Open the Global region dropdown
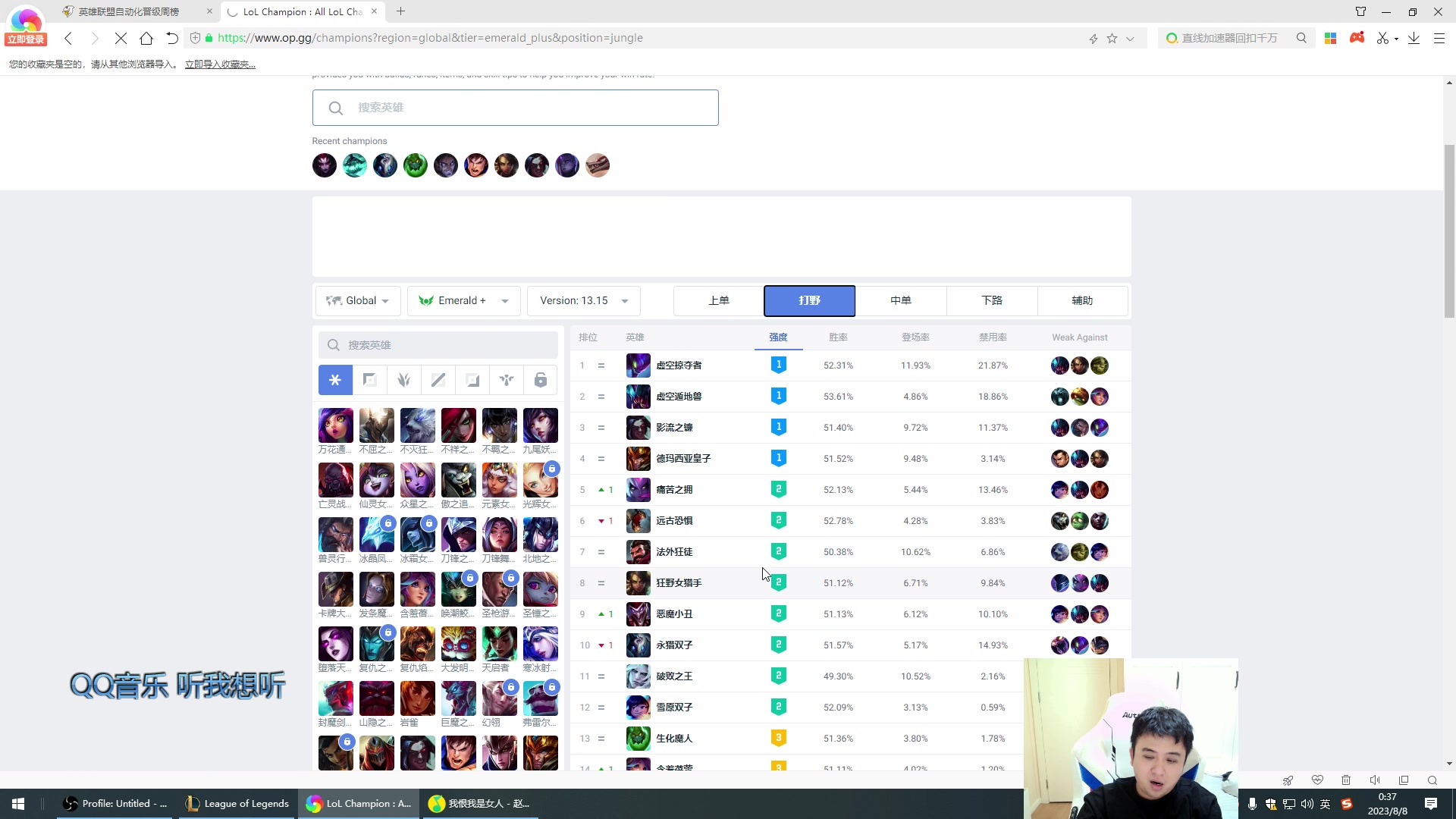Screen dimensions: 1456x819 tap(358, 301)
